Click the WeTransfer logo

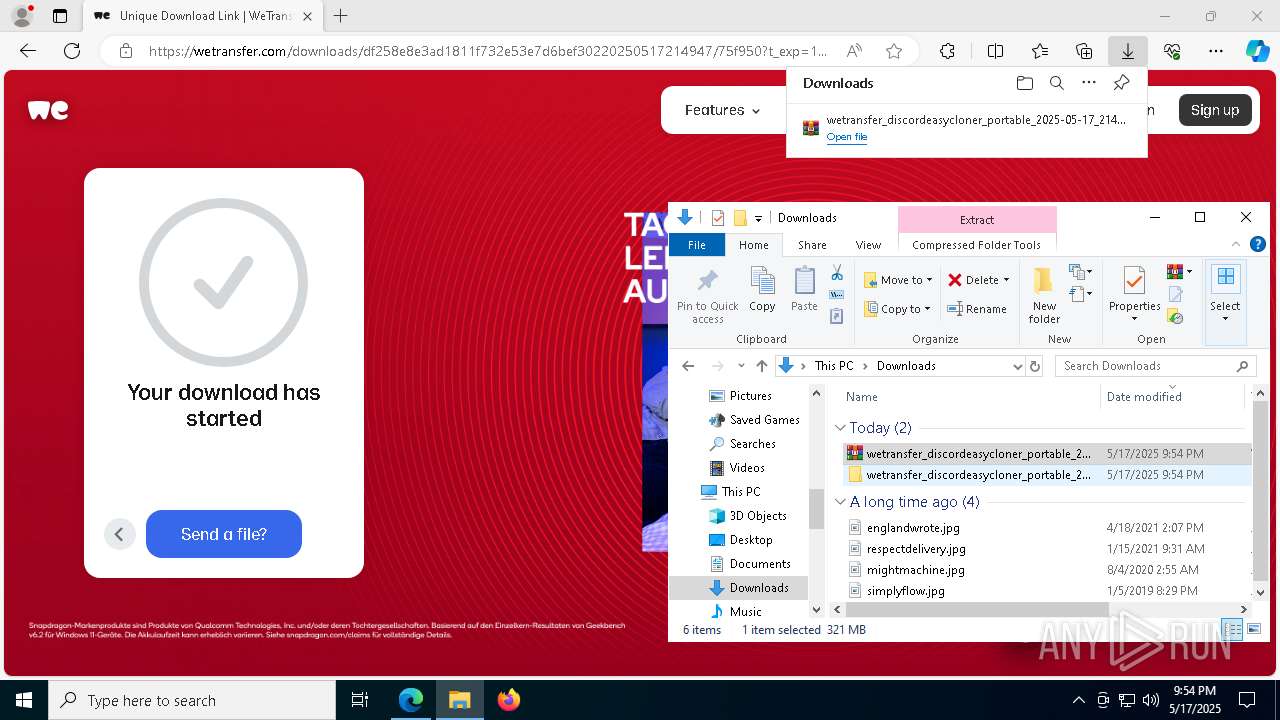coord(48,110)
